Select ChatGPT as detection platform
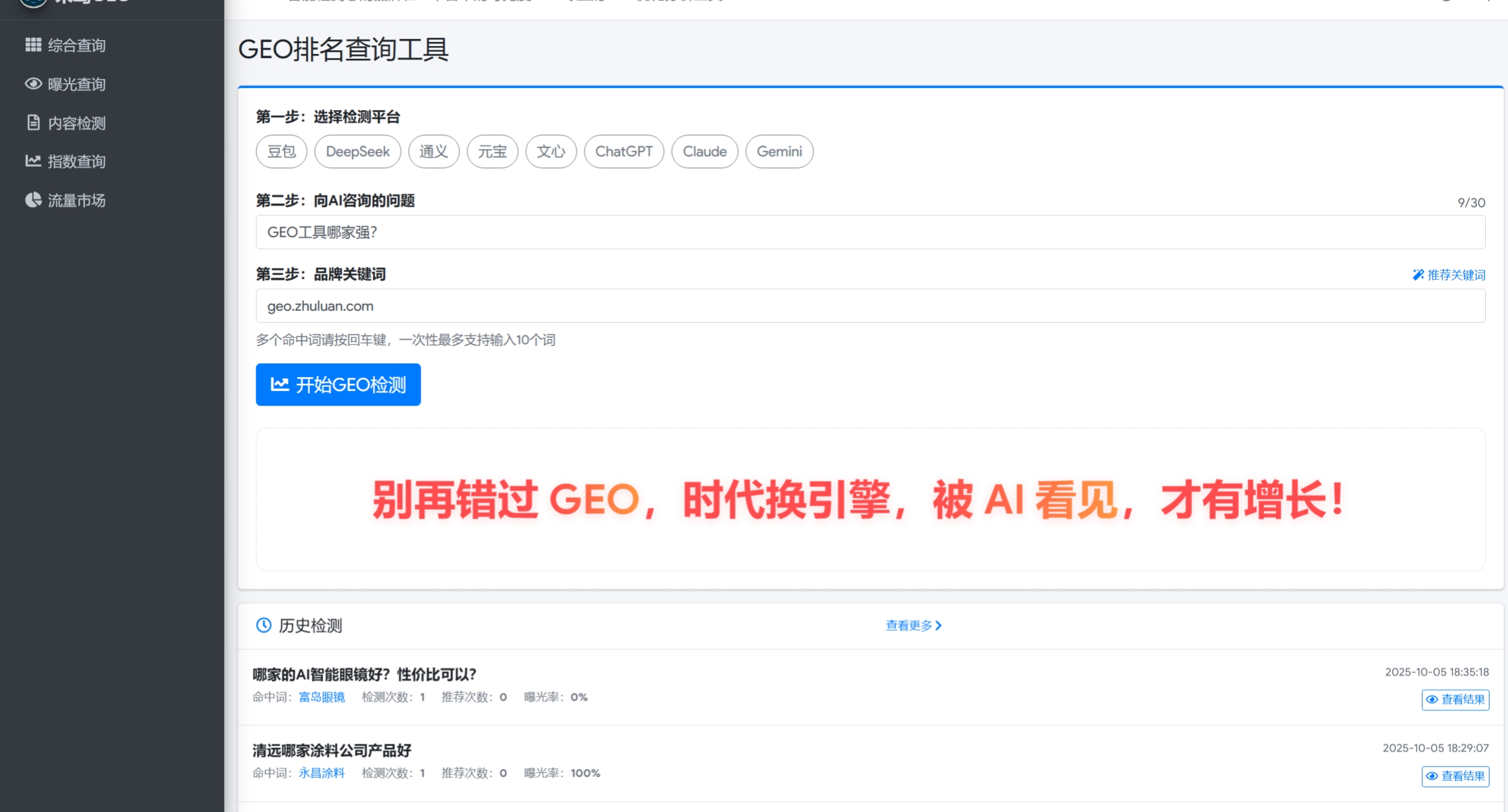1508x812 pixels. (624, 151)
